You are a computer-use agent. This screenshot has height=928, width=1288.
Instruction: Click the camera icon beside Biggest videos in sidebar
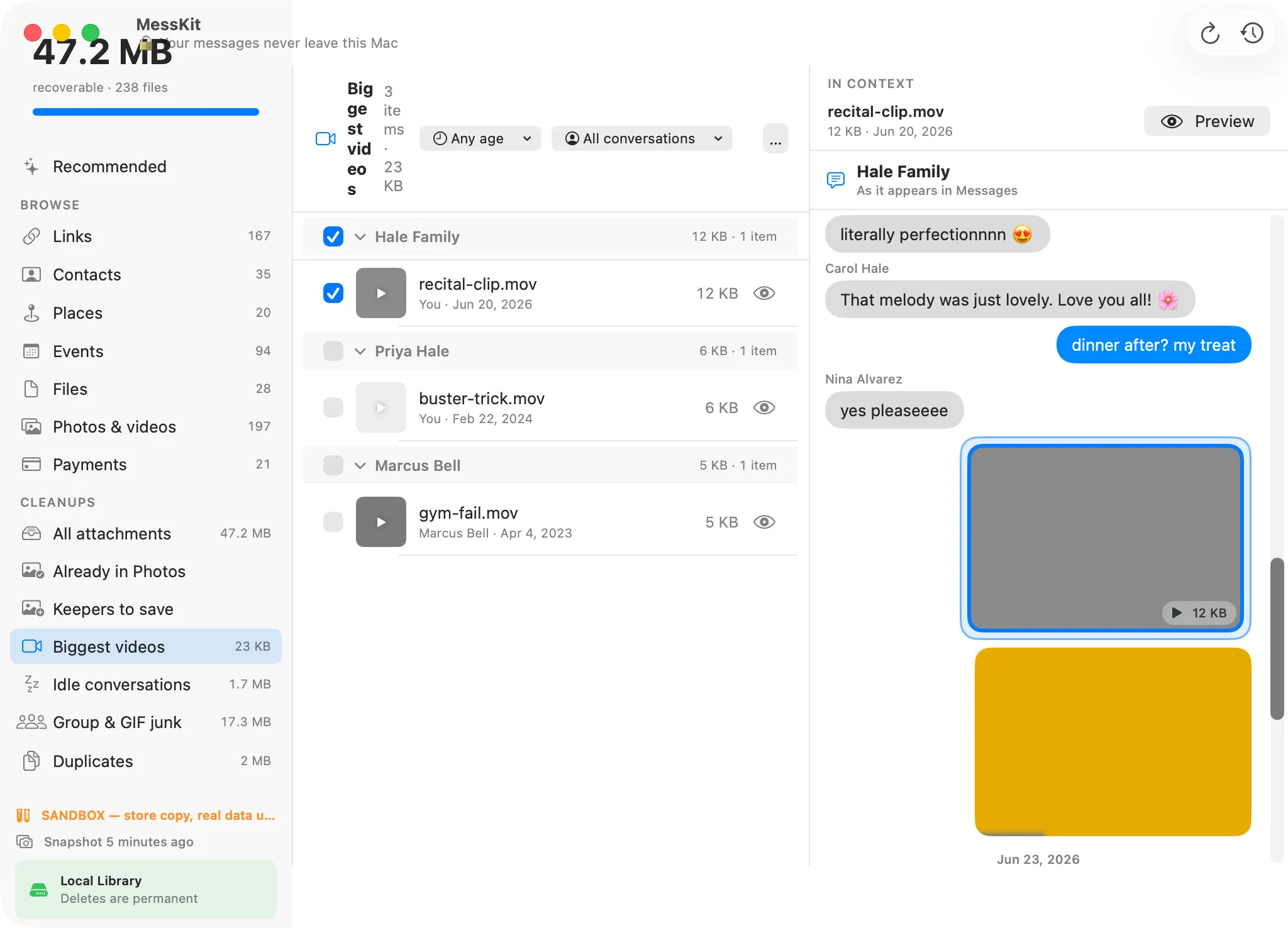[x=31, y=646]
